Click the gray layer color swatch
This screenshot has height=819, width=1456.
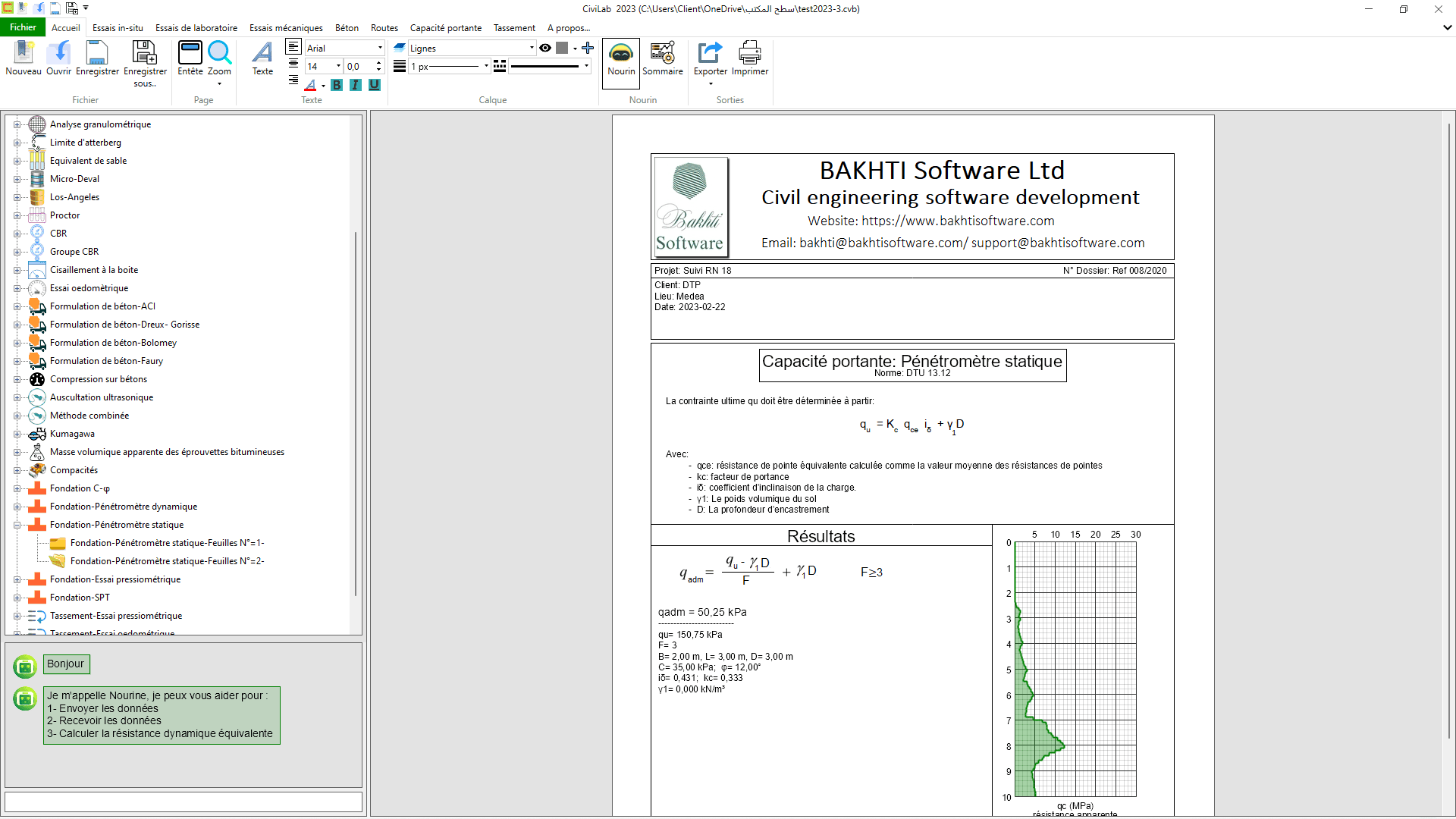pyautogui.click(x=562, y=48)
